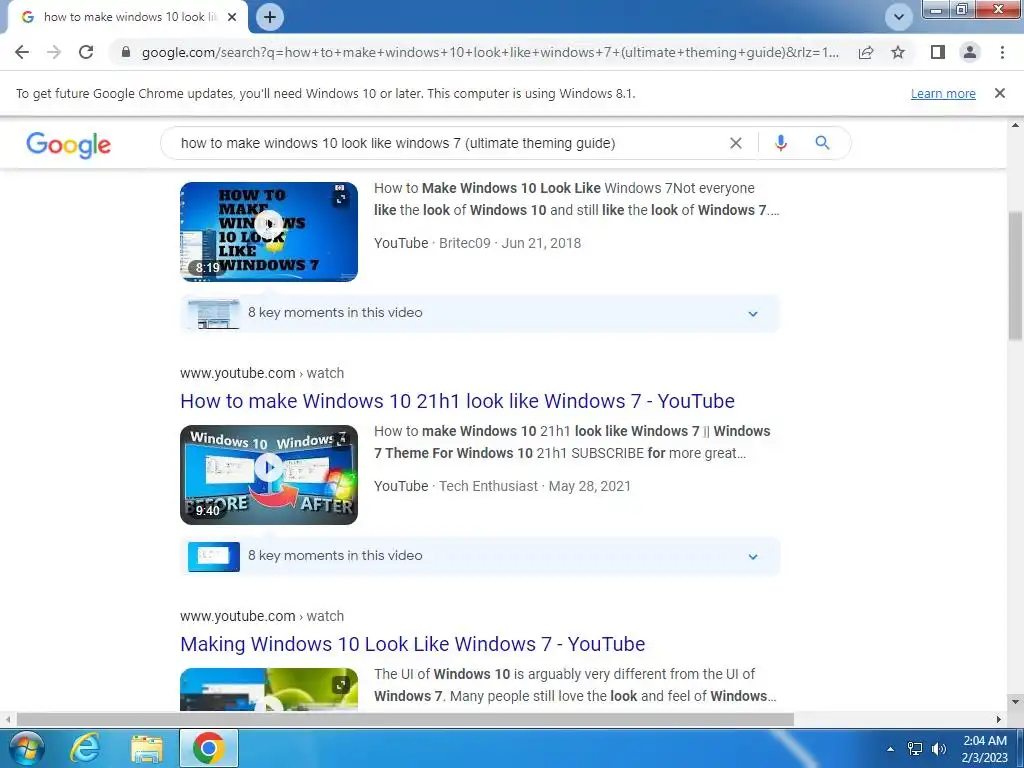
Task: Submit search with magnifying glass icon
Action: [822, 143]
